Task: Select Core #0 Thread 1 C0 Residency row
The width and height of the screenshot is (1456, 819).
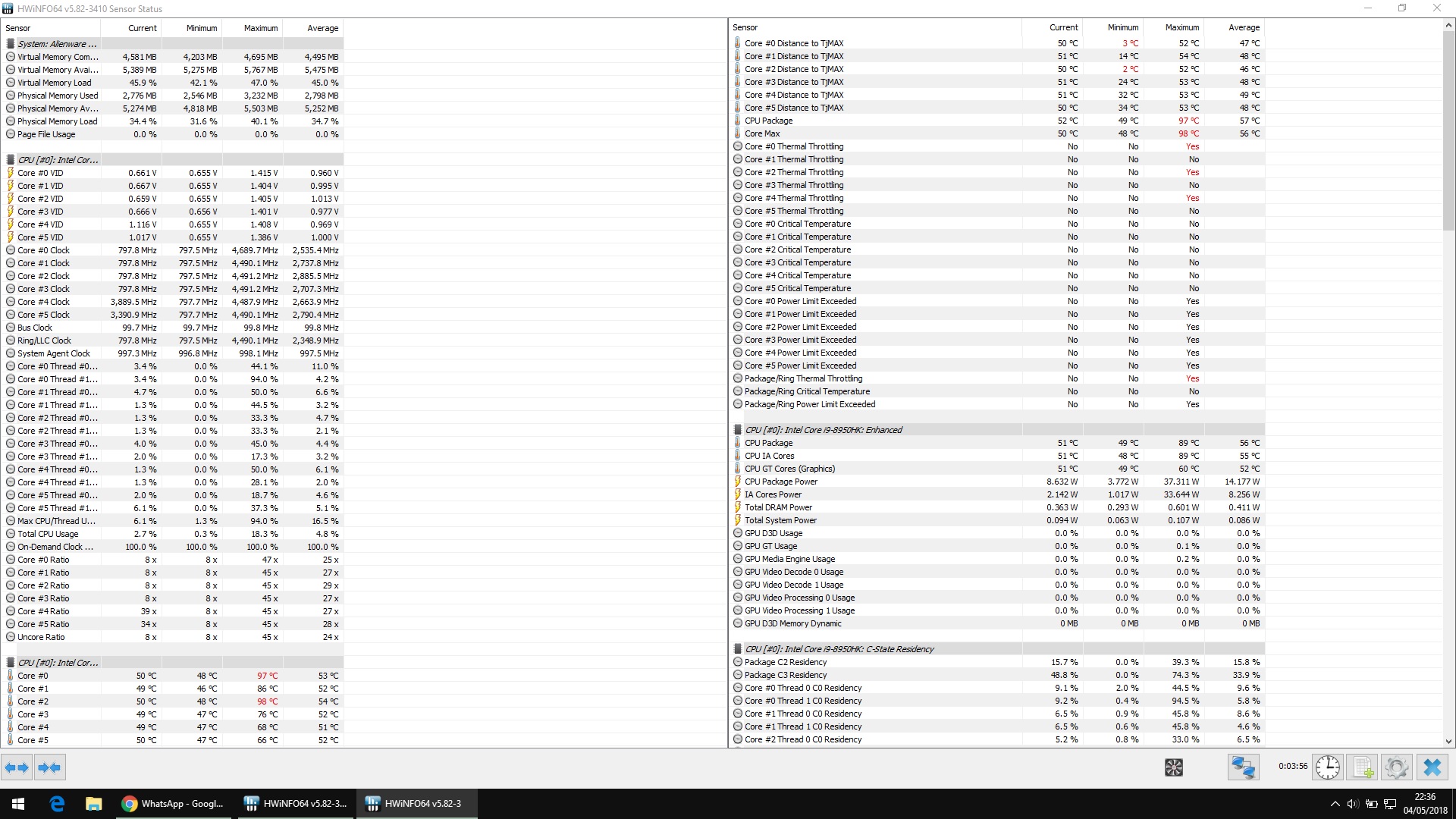Action: (x=997, y=701)
